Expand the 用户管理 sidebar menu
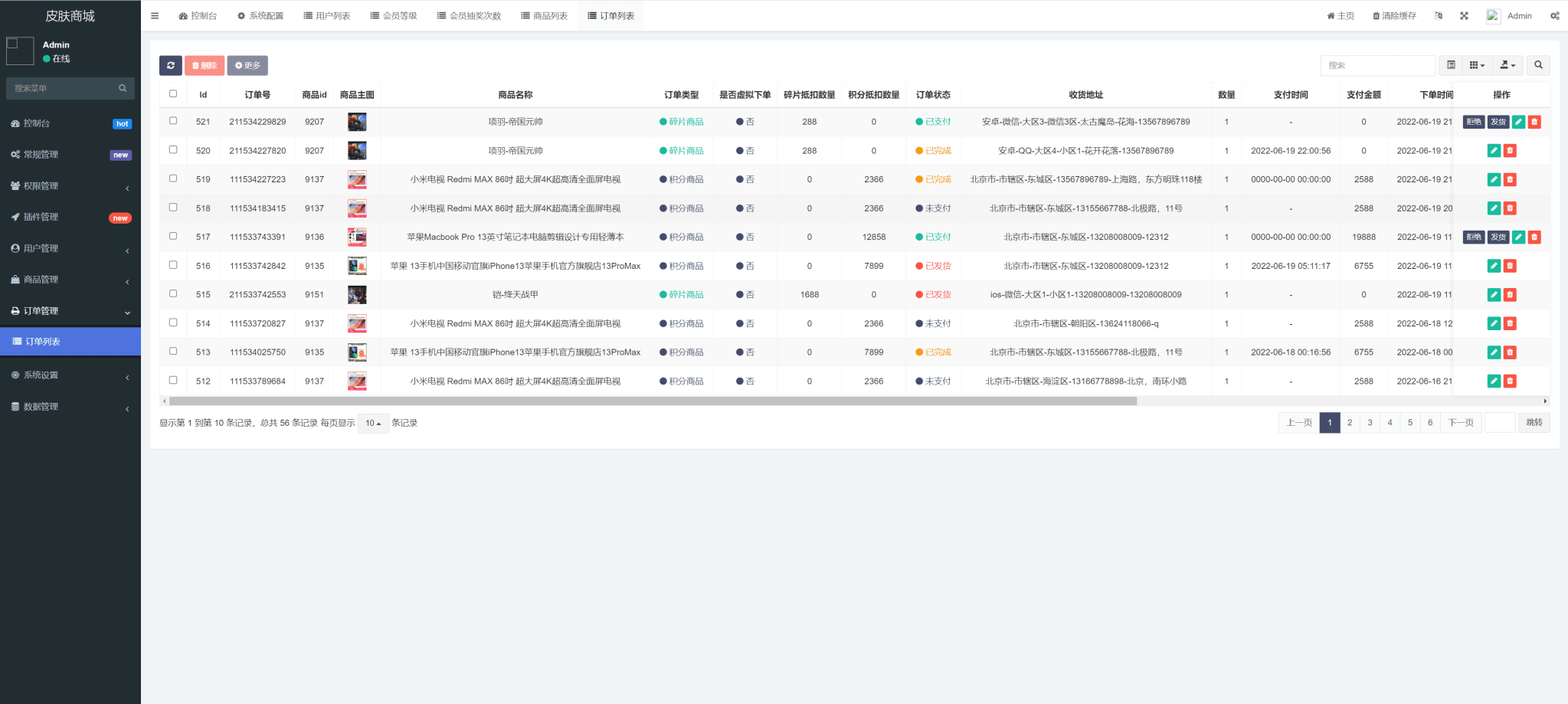 (70, 249)
